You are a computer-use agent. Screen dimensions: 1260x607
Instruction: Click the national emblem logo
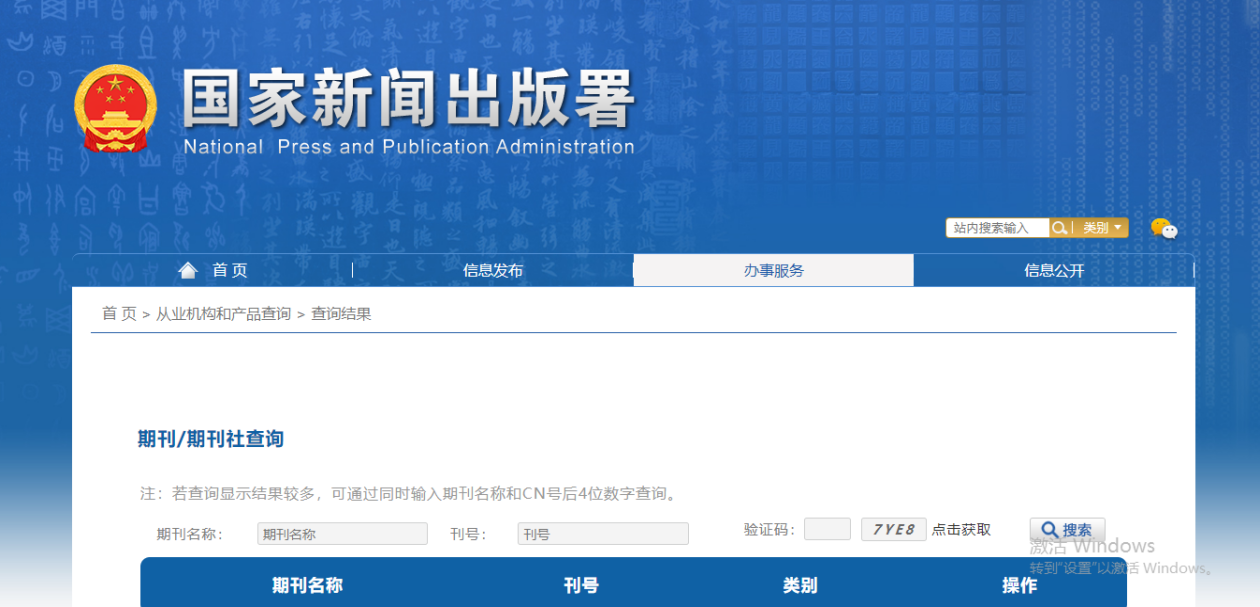tap(115, 108)
